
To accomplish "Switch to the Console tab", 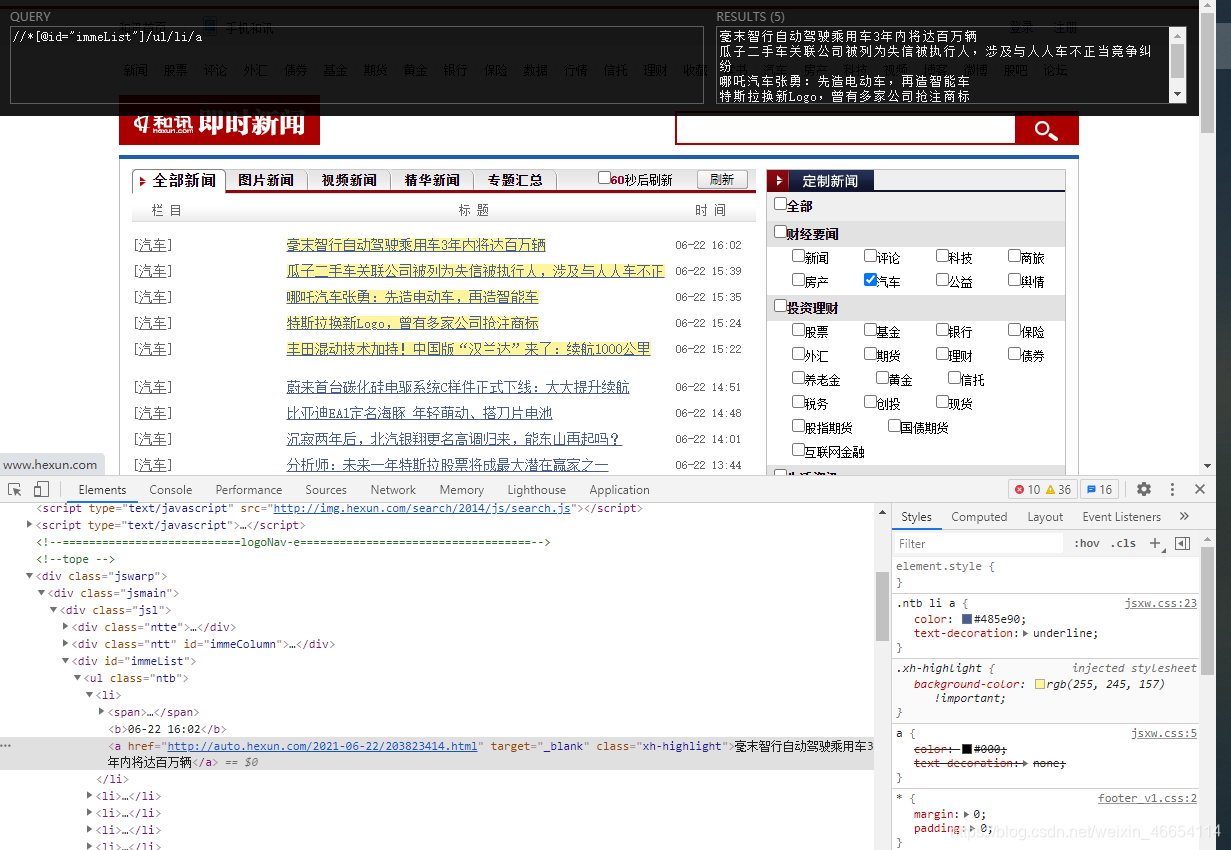I will 171,490.
